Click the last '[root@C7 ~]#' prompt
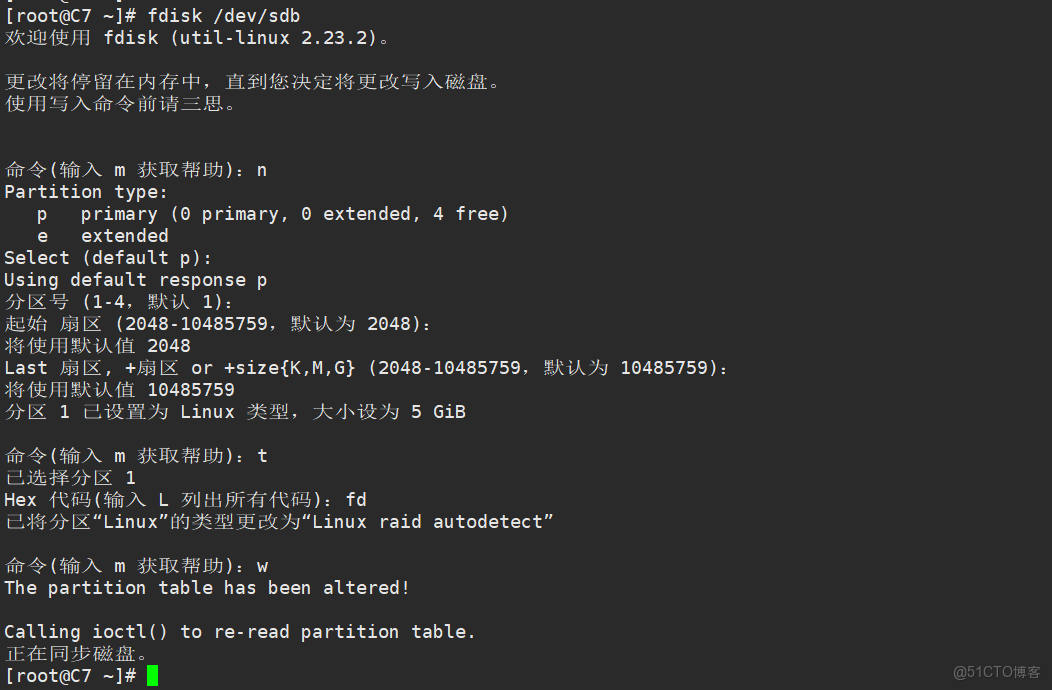The width and height of the screenshot is (1052, 690). click(70, 676)
